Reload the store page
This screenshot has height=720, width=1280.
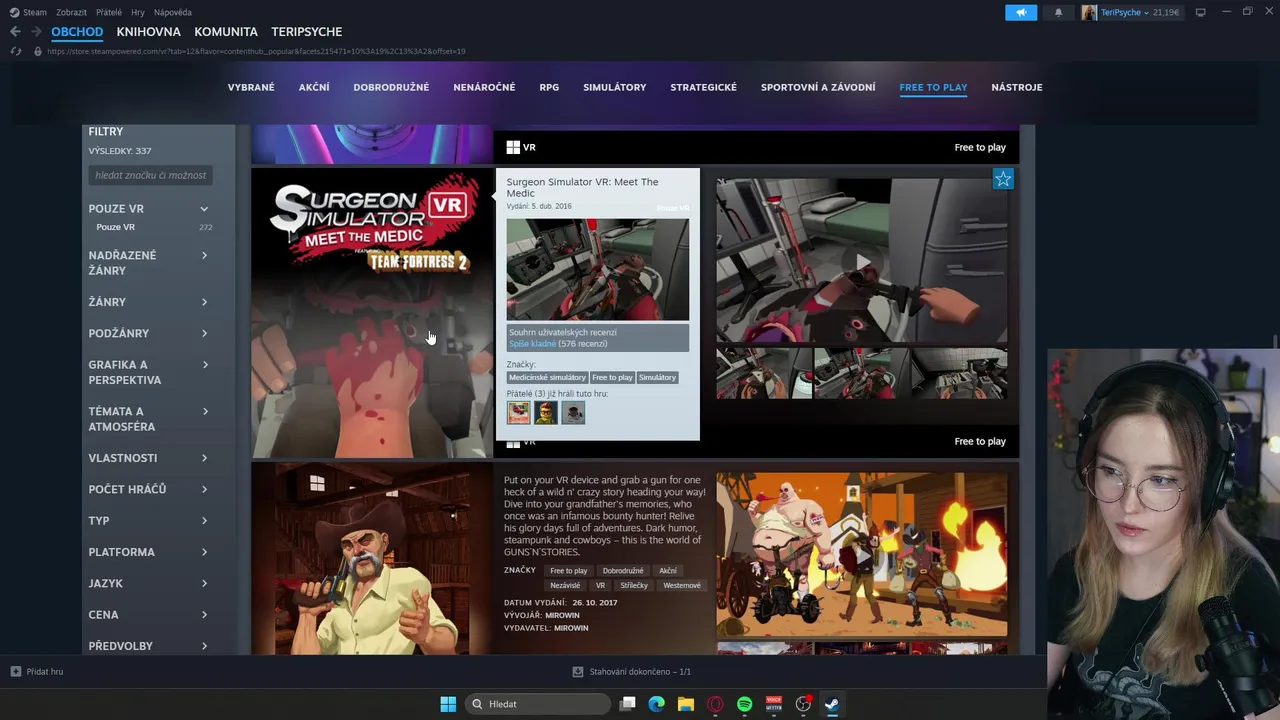click(15, 51)
